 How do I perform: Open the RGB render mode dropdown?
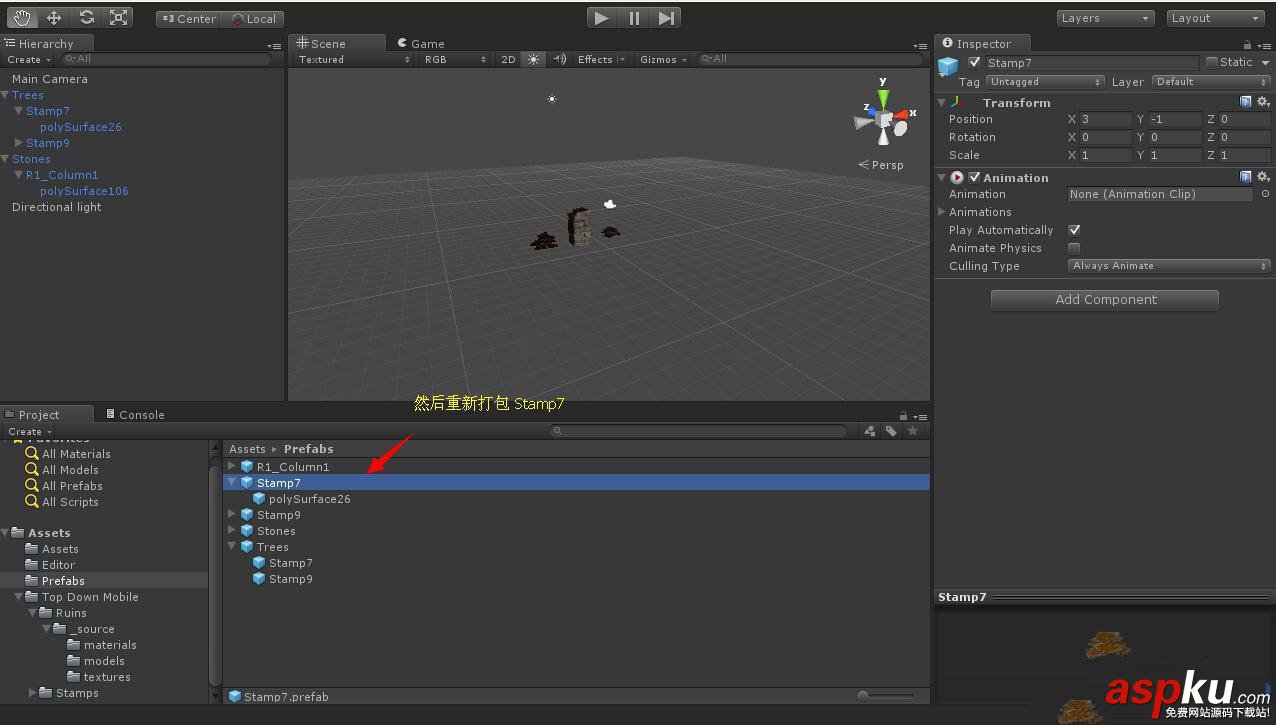point(455,59)
